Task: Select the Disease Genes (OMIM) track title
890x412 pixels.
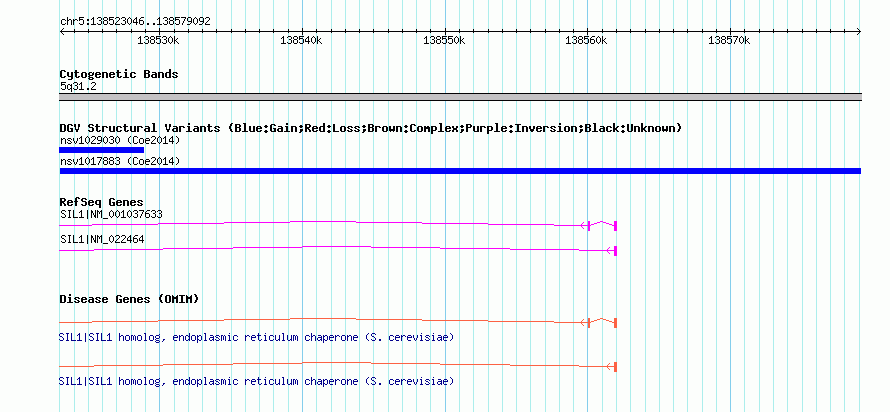Action: click(129, 299)
